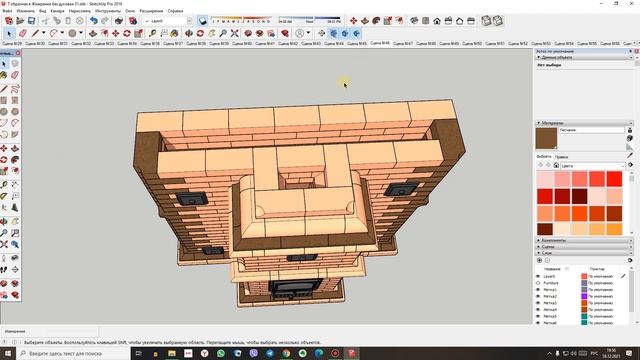640x360 pixels.
Task: Choose the Arc drawing tool
Action: (54, 33)
